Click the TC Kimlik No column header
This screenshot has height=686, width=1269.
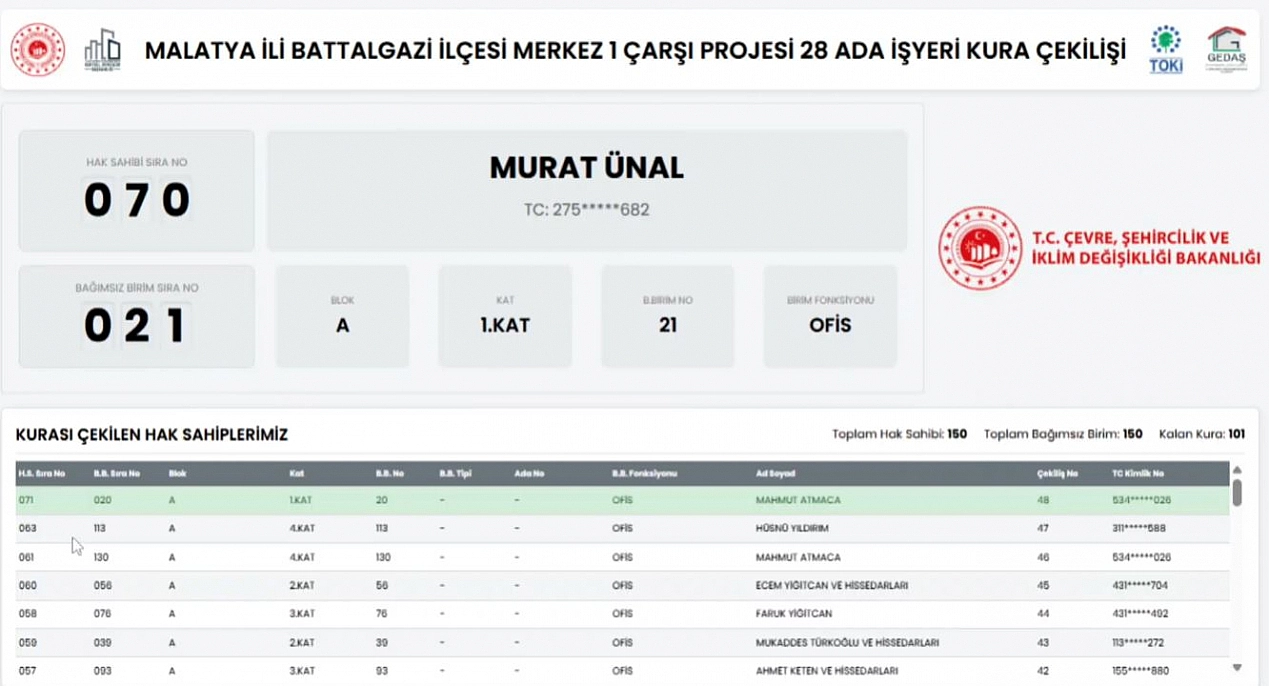point(1138,473)
